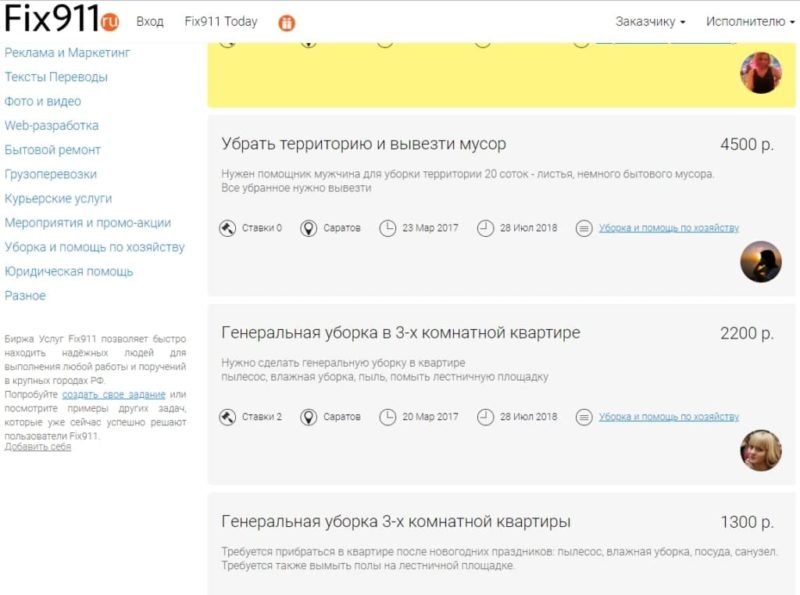Click the создать свое задание link
This screenshot has width=800, height=595.
[x=113, y=395]
